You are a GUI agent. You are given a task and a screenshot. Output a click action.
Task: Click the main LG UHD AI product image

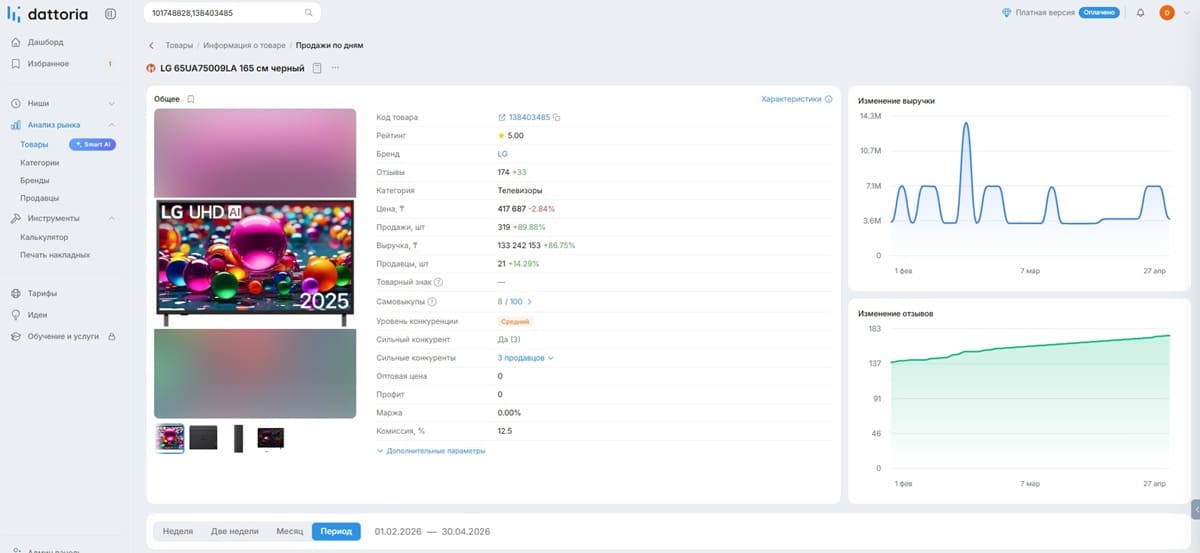pyautogui.click(x=255, y=262)
